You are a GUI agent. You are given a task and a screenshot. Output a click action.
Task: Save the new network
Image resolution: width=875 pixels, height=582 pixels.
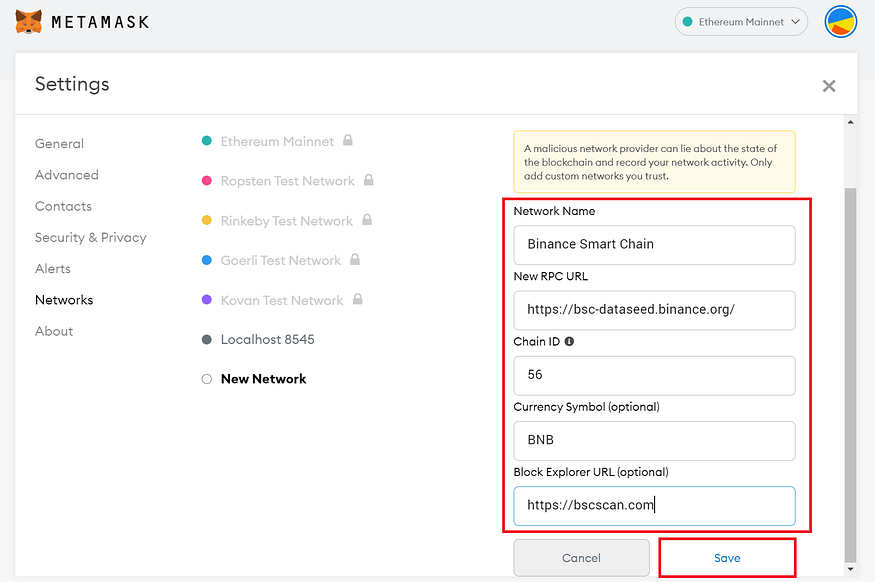(727, 558)
